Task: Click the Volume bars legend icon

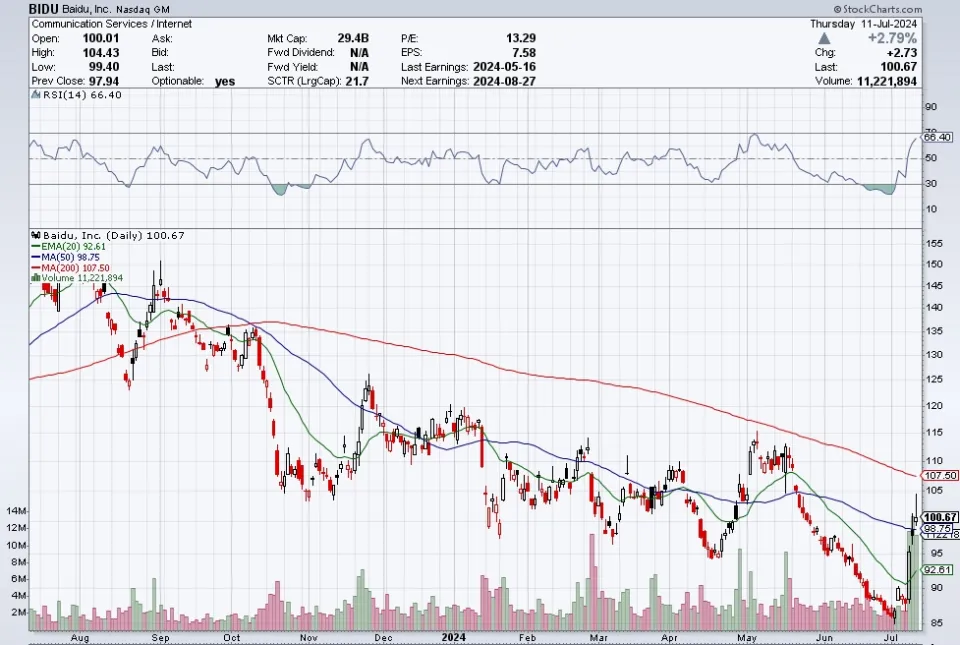Action: (35, 278)
